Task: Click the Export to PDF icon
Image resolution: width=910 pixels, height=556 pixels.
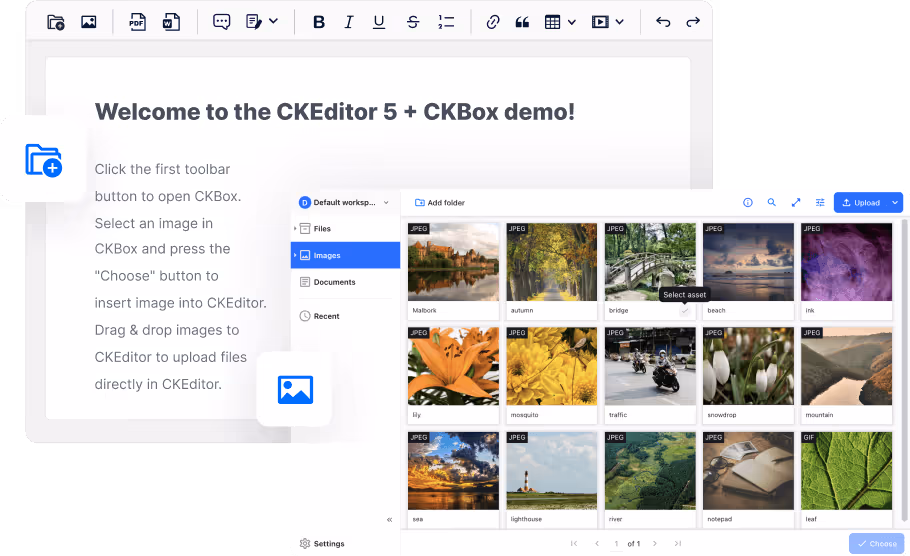Action: [137, 22]
